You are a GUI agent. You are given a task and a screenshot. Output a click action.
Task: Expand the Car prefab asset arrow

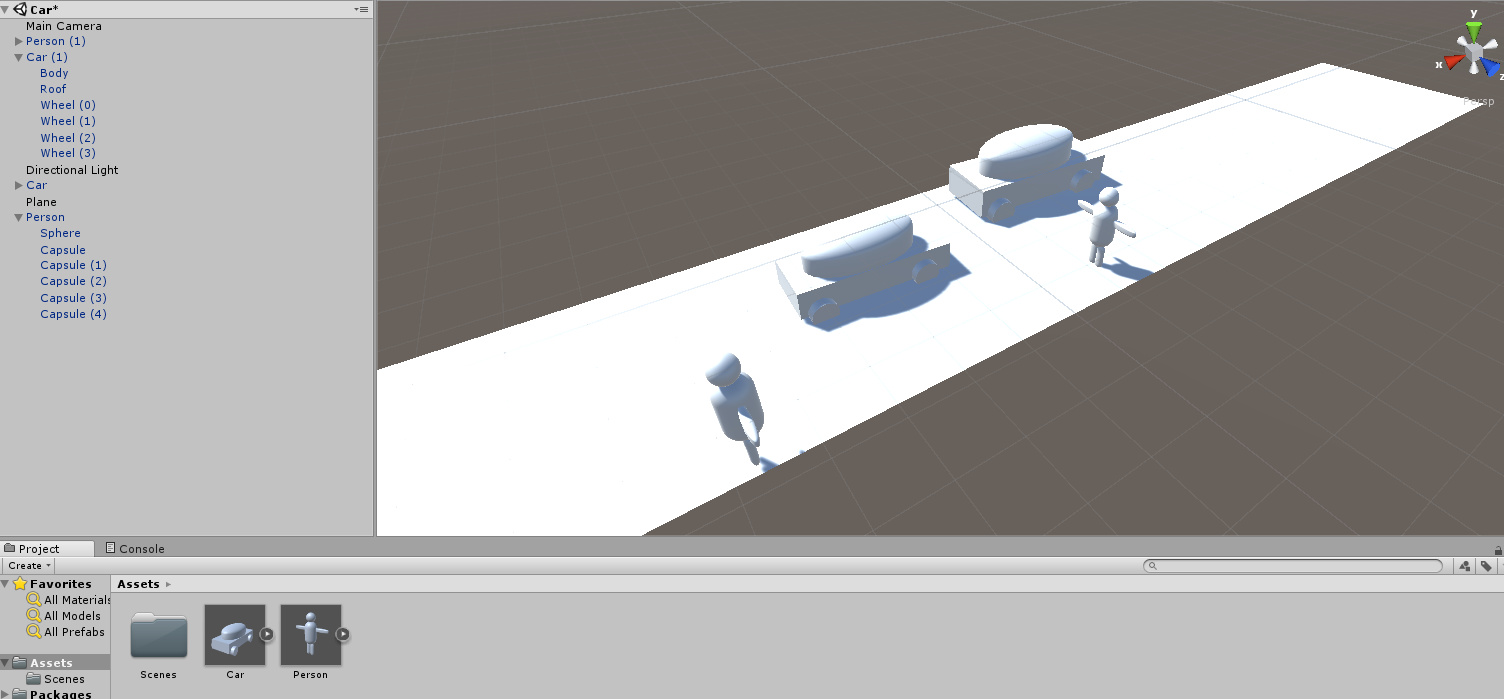[267, 634]
